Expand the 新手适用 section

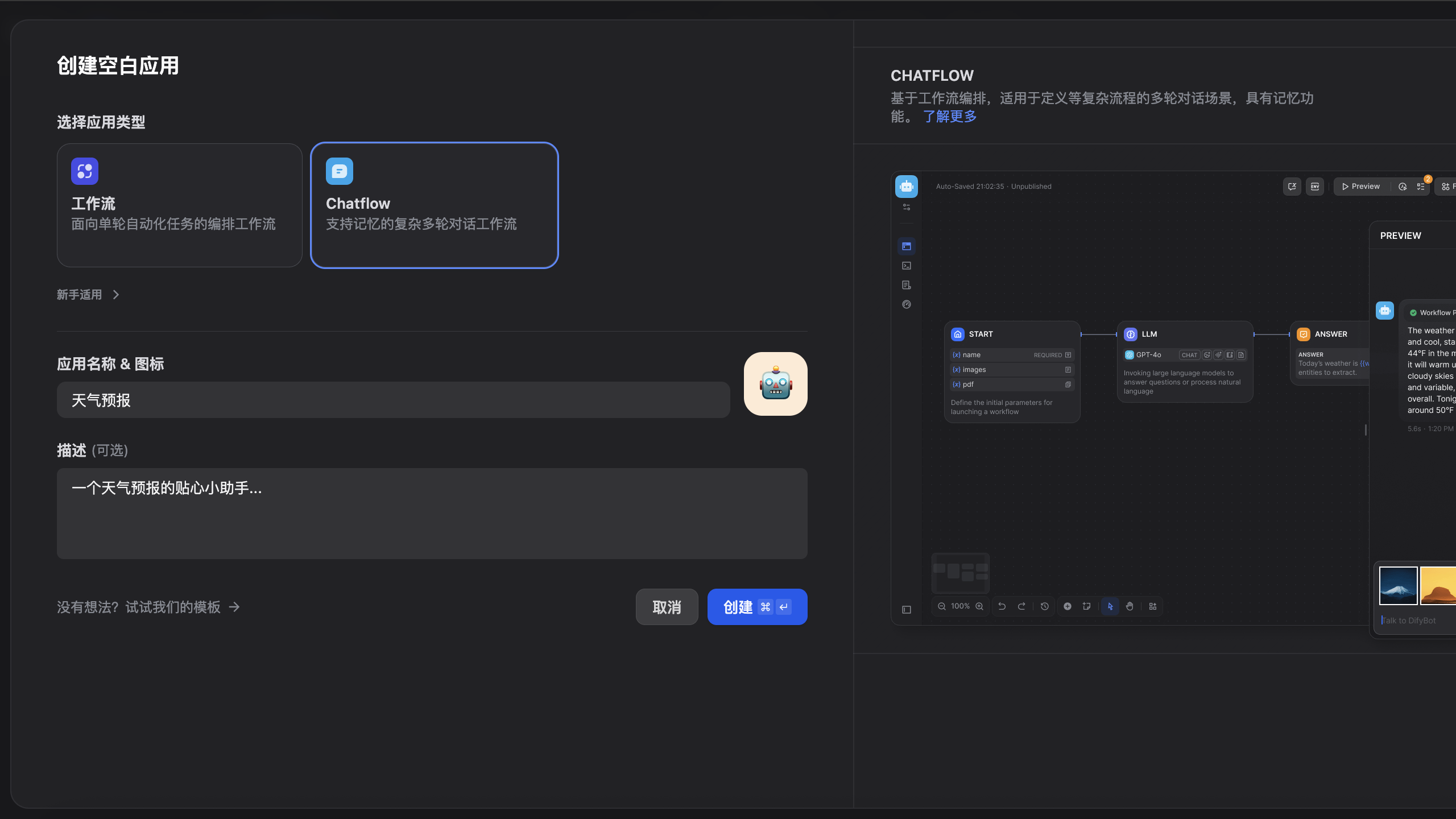(88, 295)
